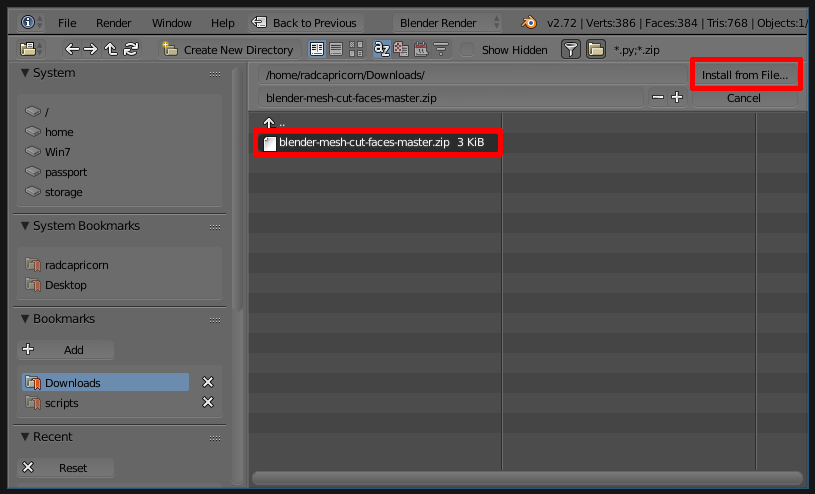Click Back to Previous button
The width and height of the screenshot is (815, 494).
(305, 23)
